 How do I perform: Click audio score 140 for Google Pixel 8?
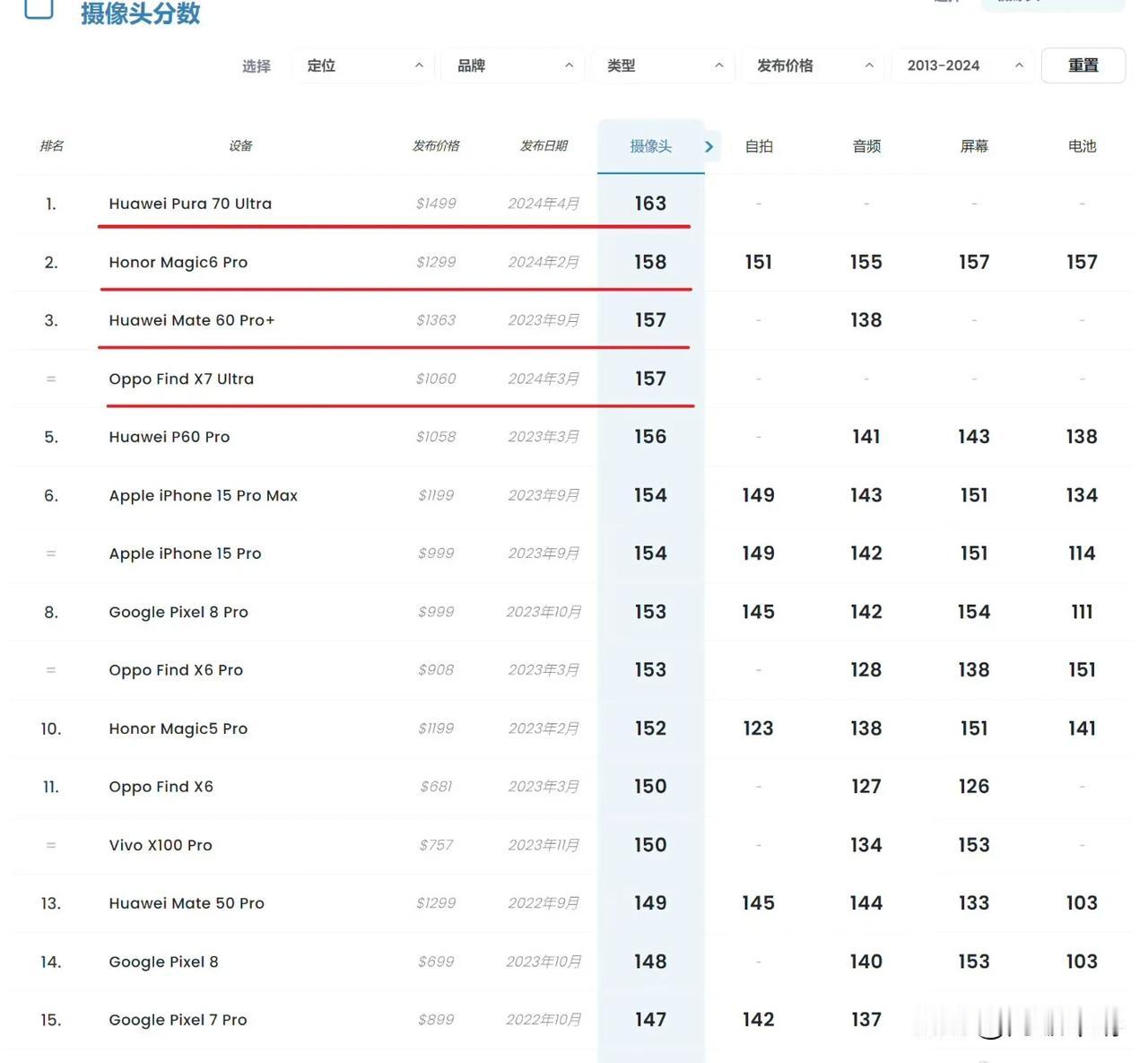click(866, 962)
